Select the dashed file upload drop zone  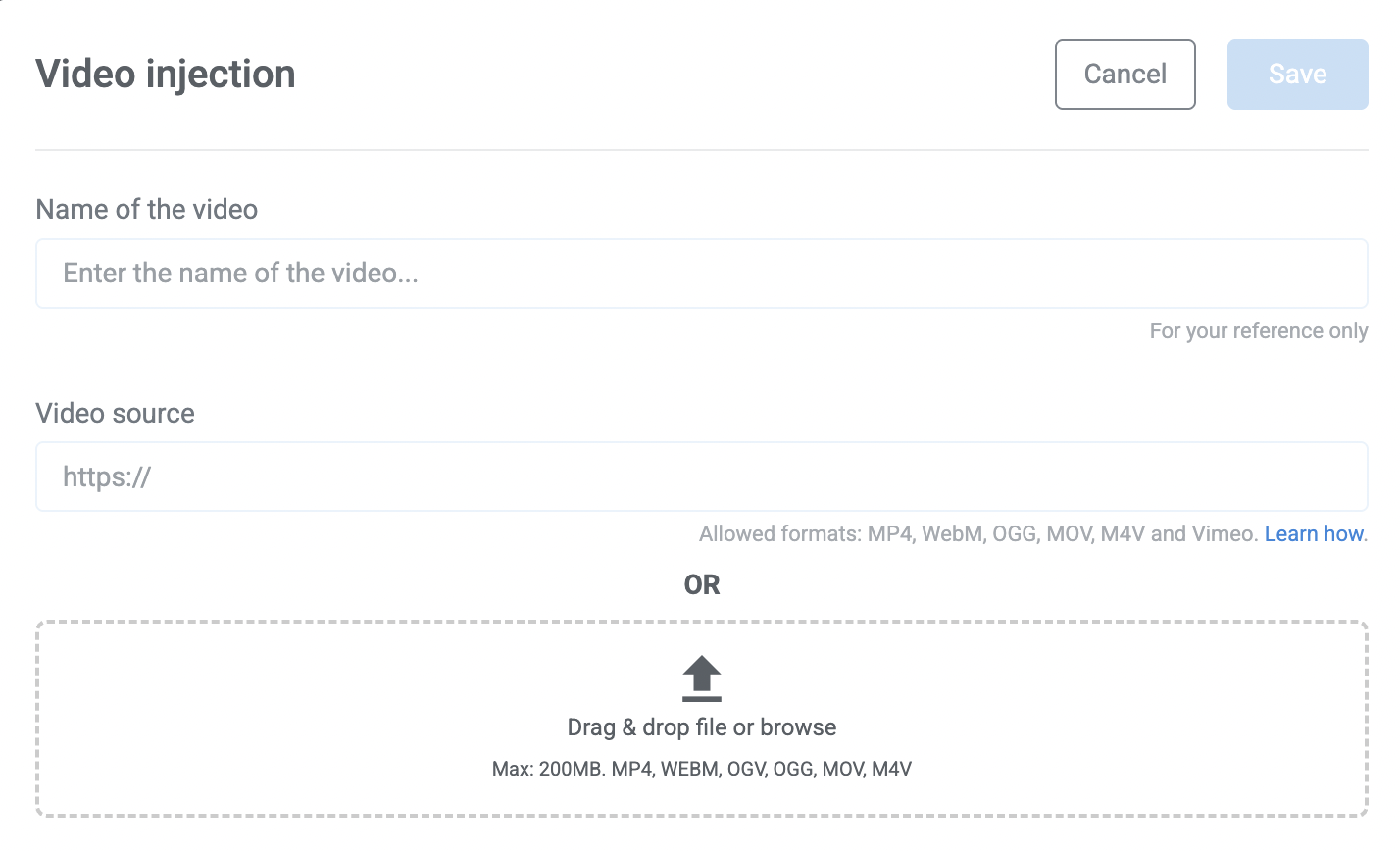click(701, 719)
